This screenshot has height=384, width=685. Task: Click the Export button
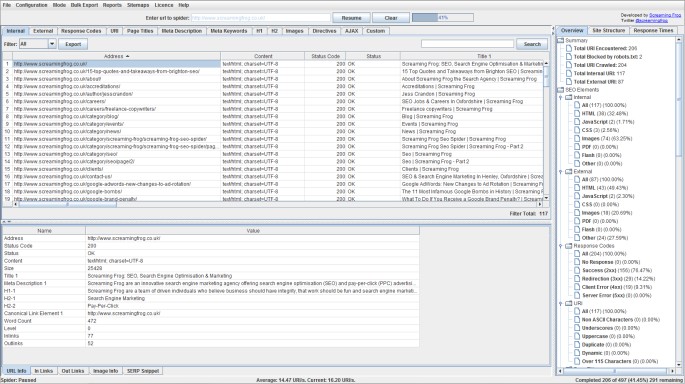click(x=73, y=44)
